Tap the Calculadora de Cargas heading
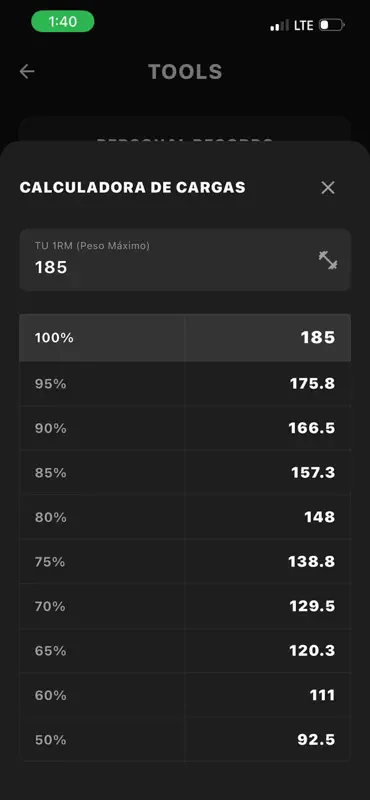Image resolution: width=370 pixels, height=800 pixels. (x=133, y=187)
